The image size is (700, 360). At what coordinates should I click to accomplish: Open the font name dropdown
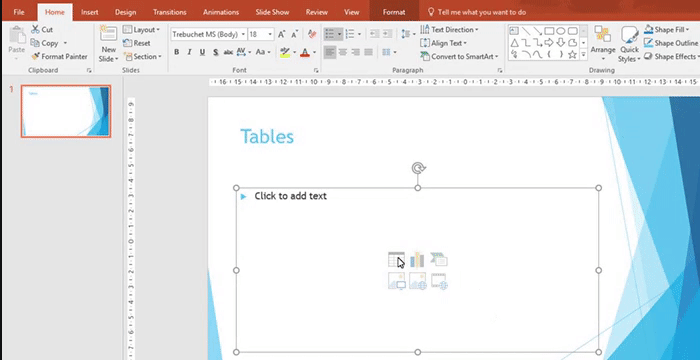pos(243,34)
